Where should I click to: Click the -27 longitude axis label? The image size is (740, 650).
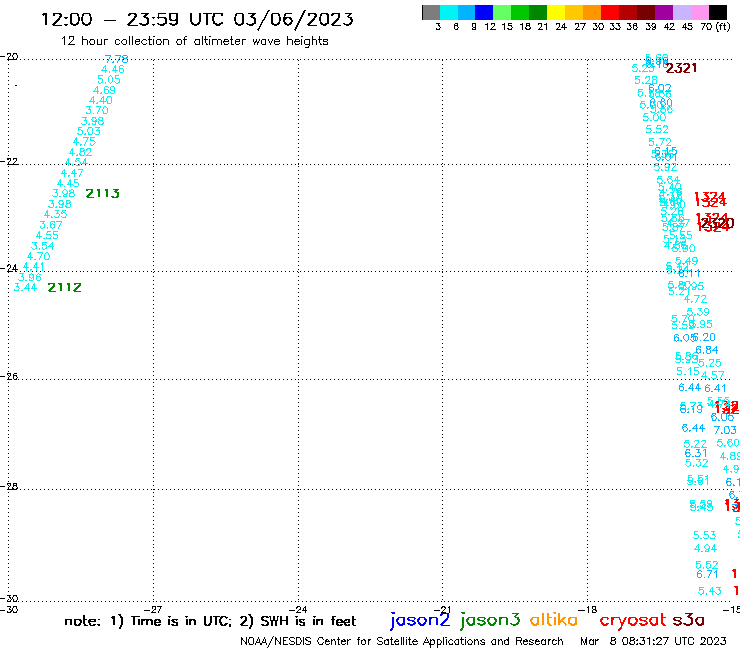[x=153, y=610]
